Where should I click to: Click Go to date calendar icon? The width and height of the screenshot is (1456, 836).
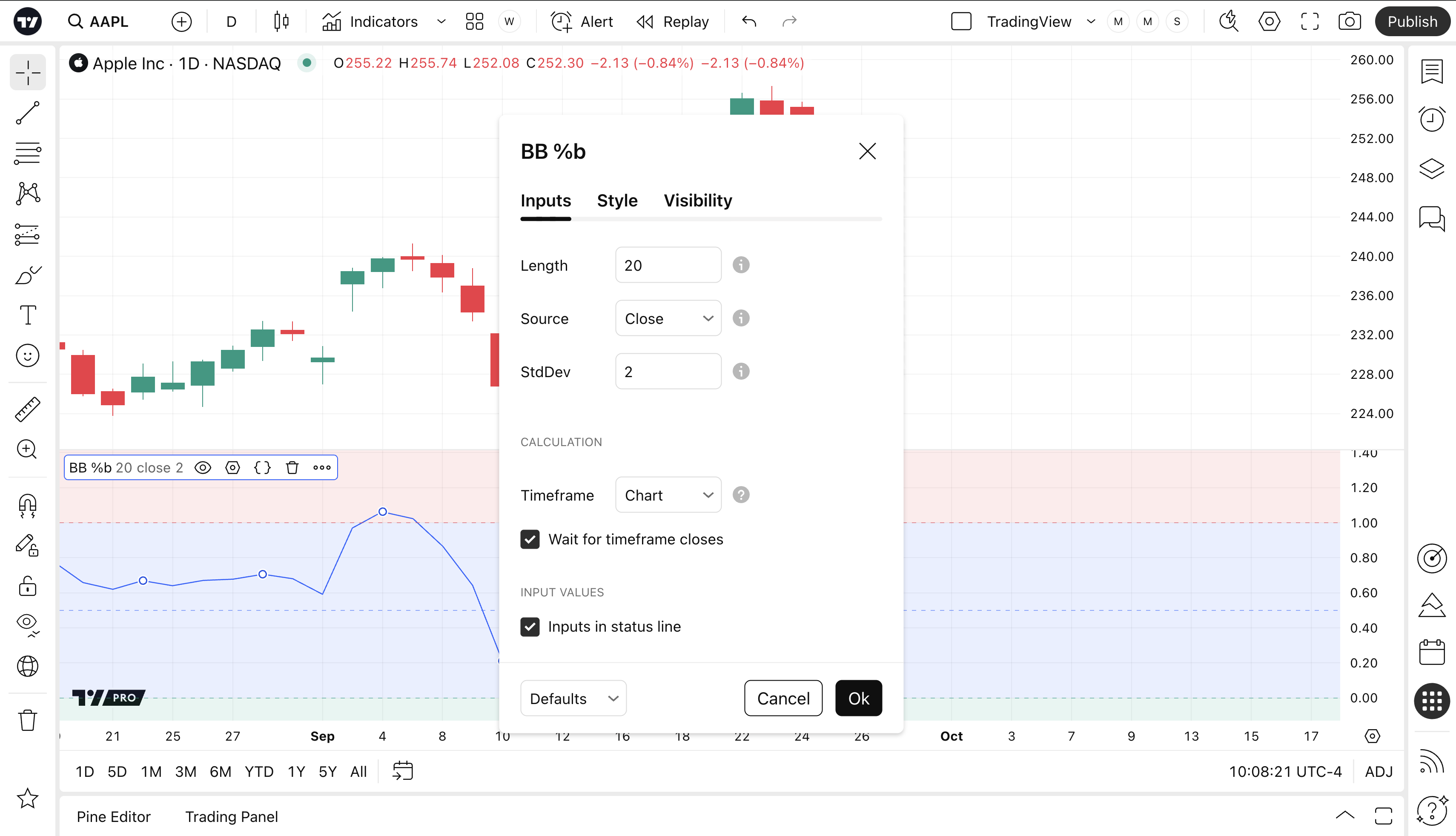pyautogui.click(x=402, y=771)
